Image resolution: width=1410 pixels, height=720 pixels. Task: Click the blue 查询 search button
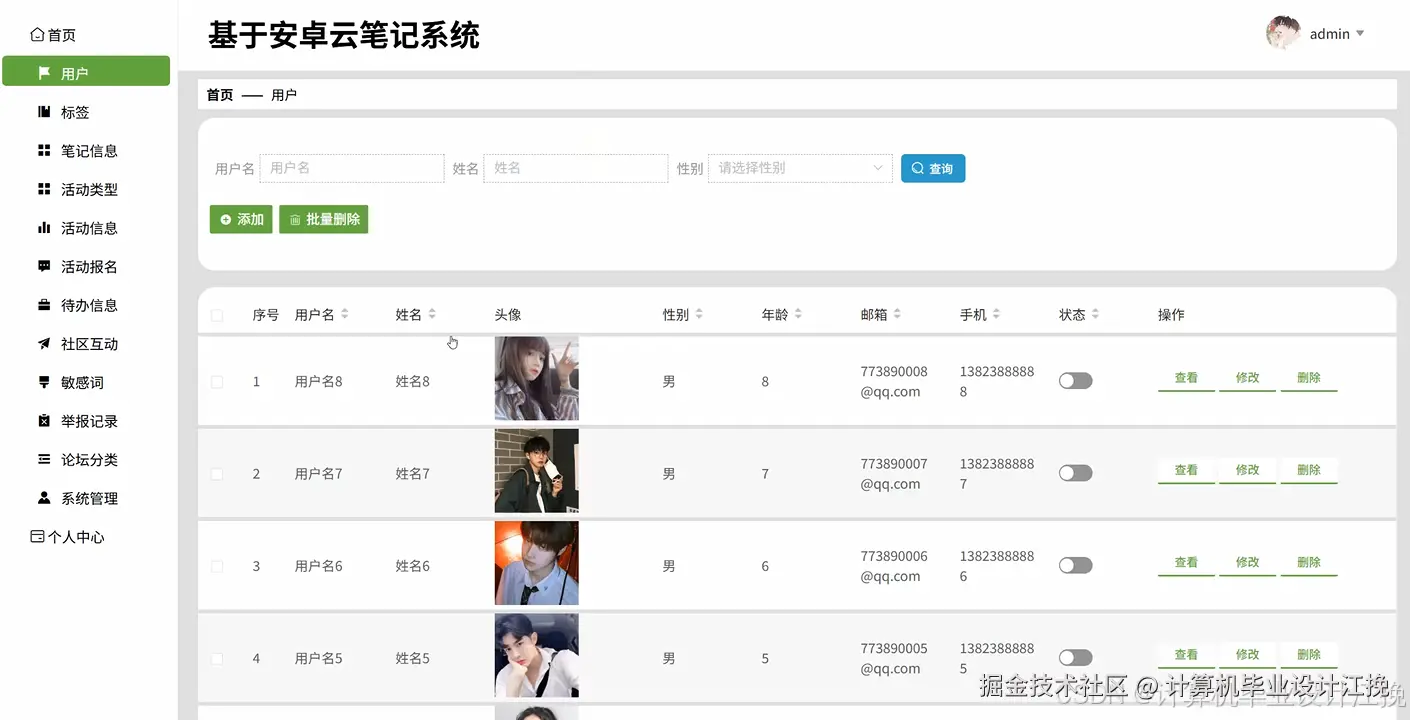933,168
